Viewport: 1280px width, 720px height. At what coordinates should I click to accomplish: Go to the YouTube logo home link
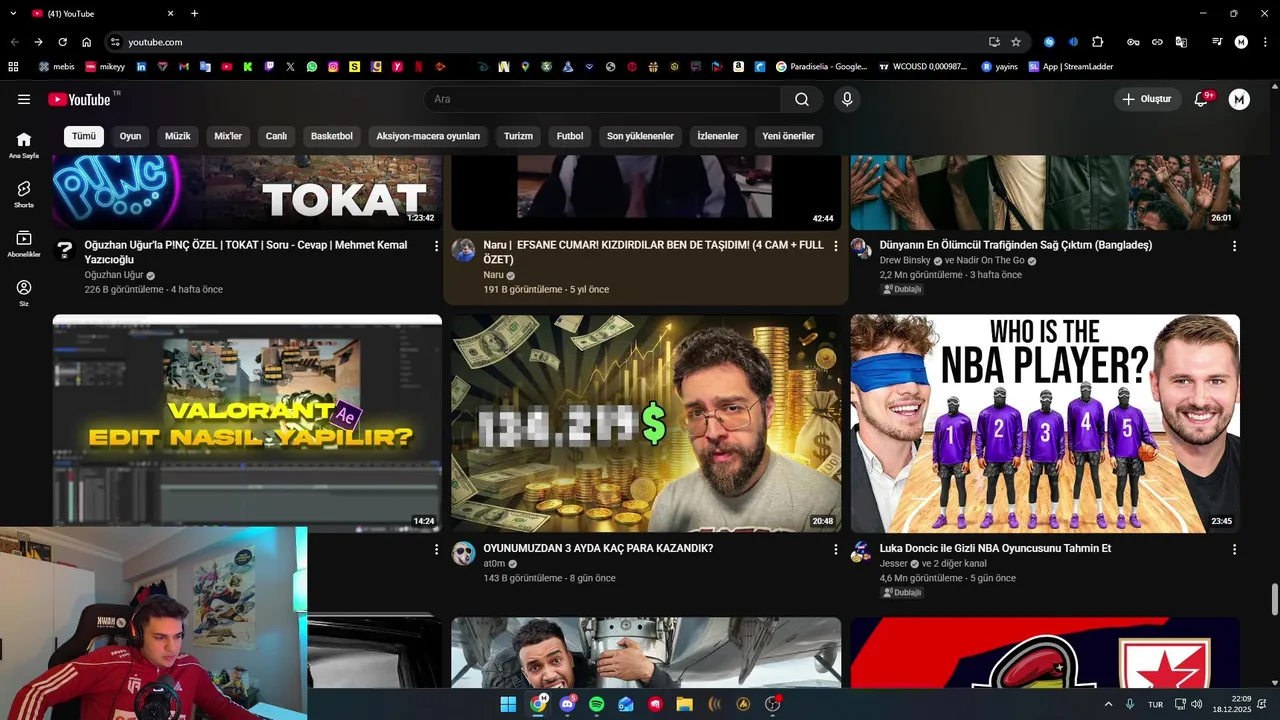pyautogui.click(x=79, y=99)
